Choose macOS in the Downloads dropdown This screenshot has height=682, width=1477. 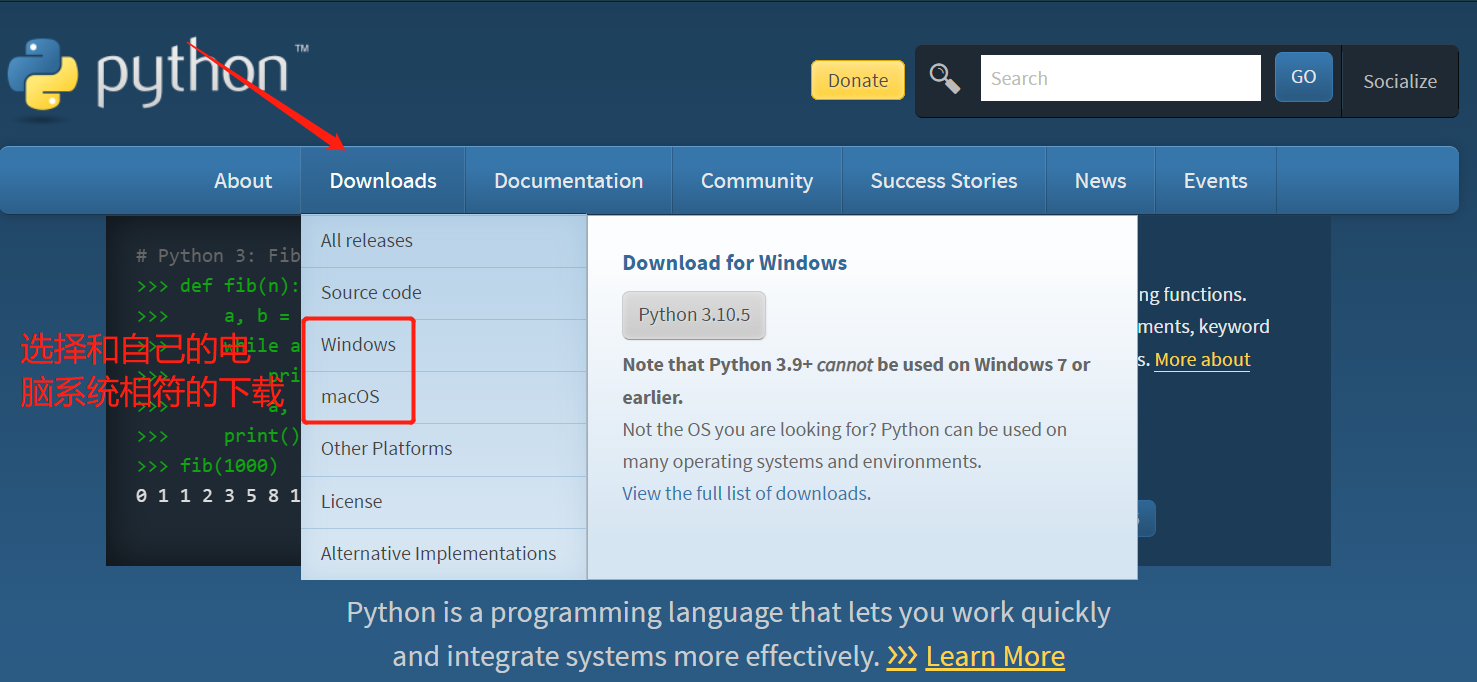(444, 397)
